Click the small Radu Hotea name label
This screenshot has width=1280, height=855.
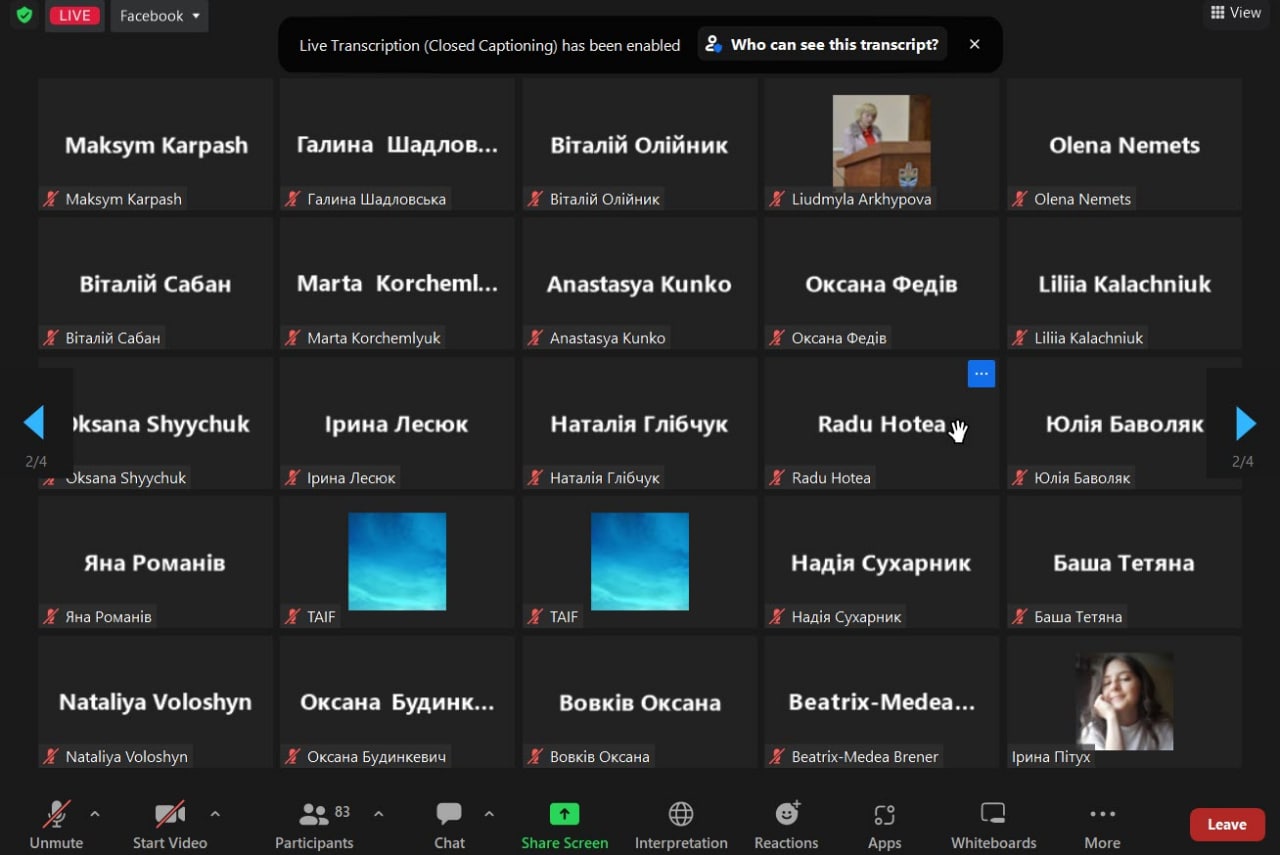pyautogui.click(x=831, y=478)
